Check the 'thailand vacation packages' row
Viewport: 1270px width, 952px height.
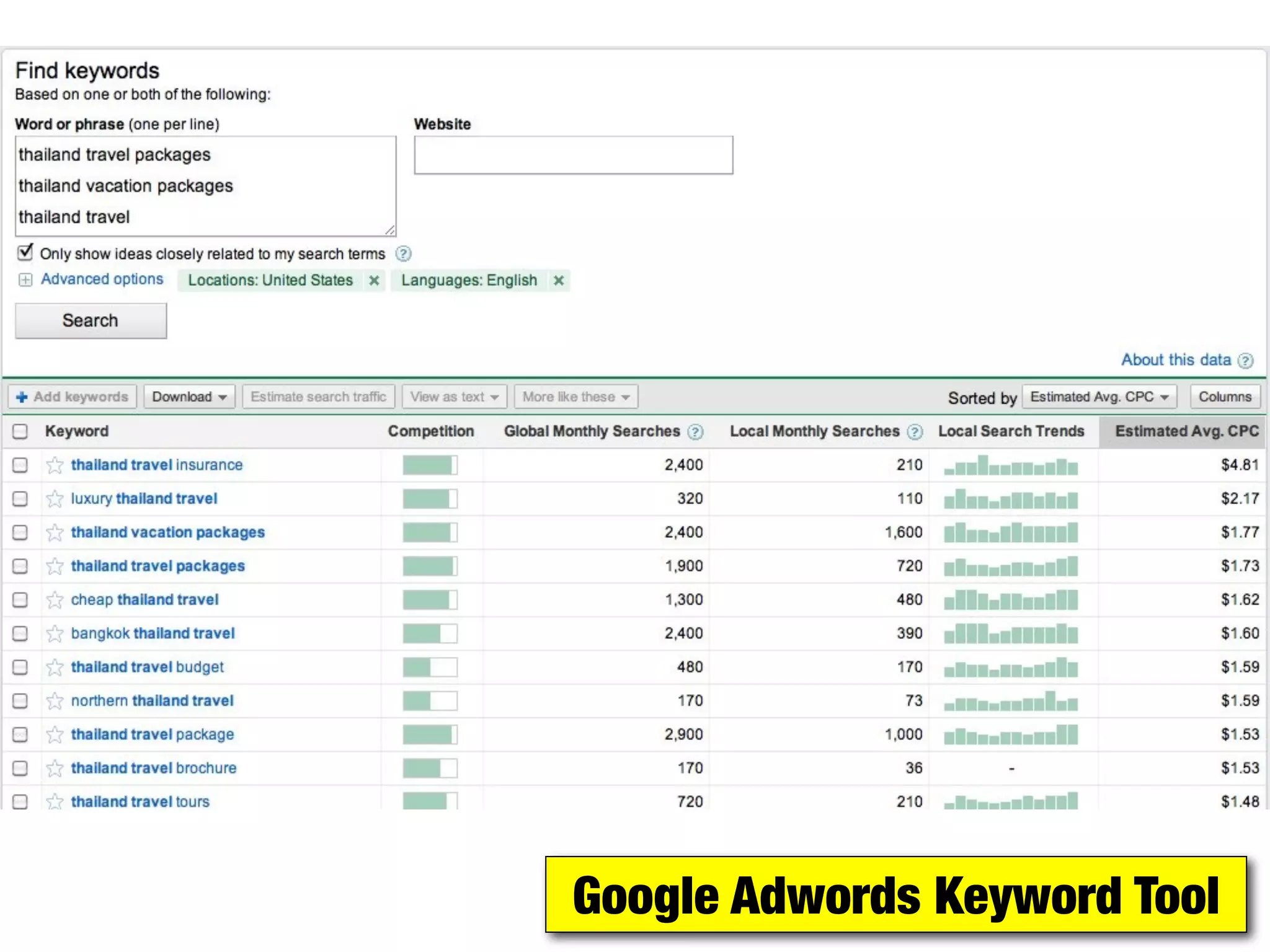[20, 532]
